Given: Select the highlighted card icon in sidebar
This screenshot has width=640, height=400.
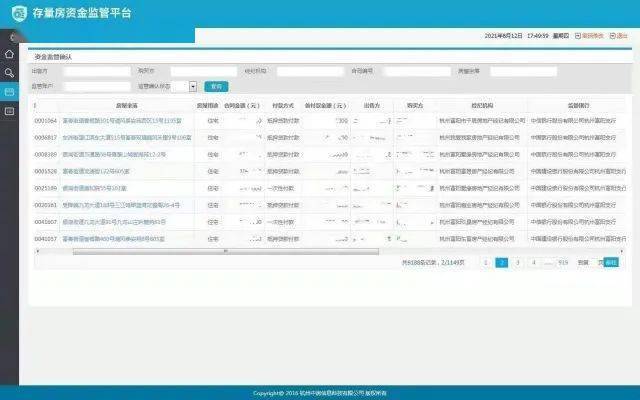Looking at the screenshot, I should click(9, 92).
